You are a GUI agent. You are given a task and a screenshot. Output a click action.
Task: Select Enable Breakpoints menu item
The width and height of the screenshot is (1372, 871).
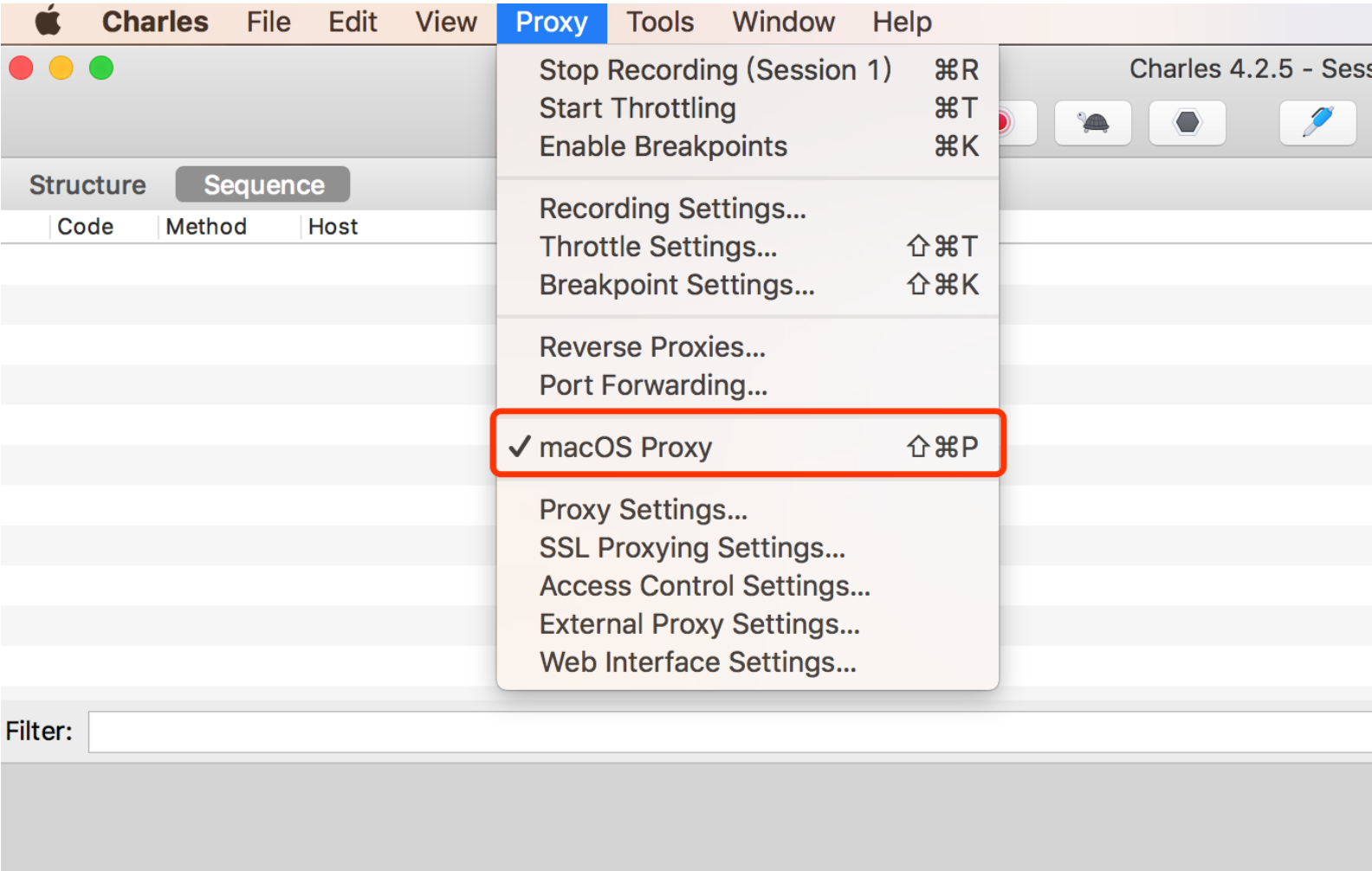tap(747, 146)
